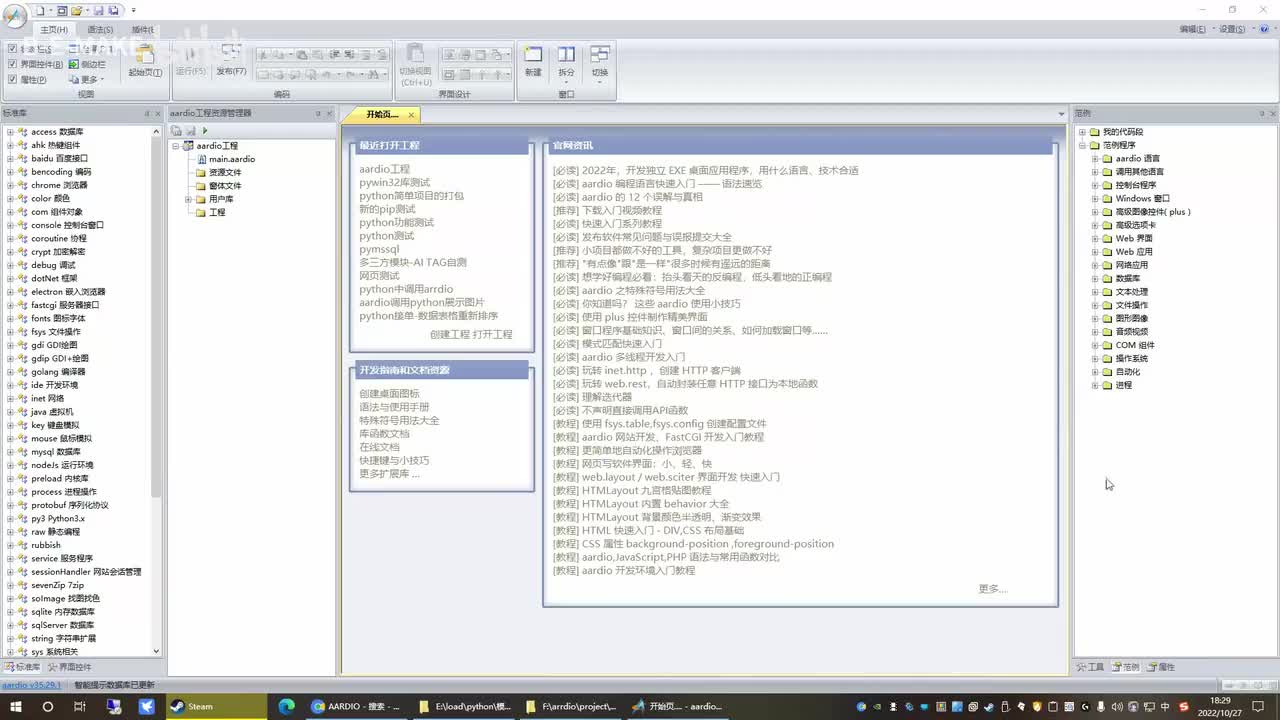Open the 编辑(E) menu
Screen dimensions: 1280x720
pyautogui.click(x=1194, y=29)
